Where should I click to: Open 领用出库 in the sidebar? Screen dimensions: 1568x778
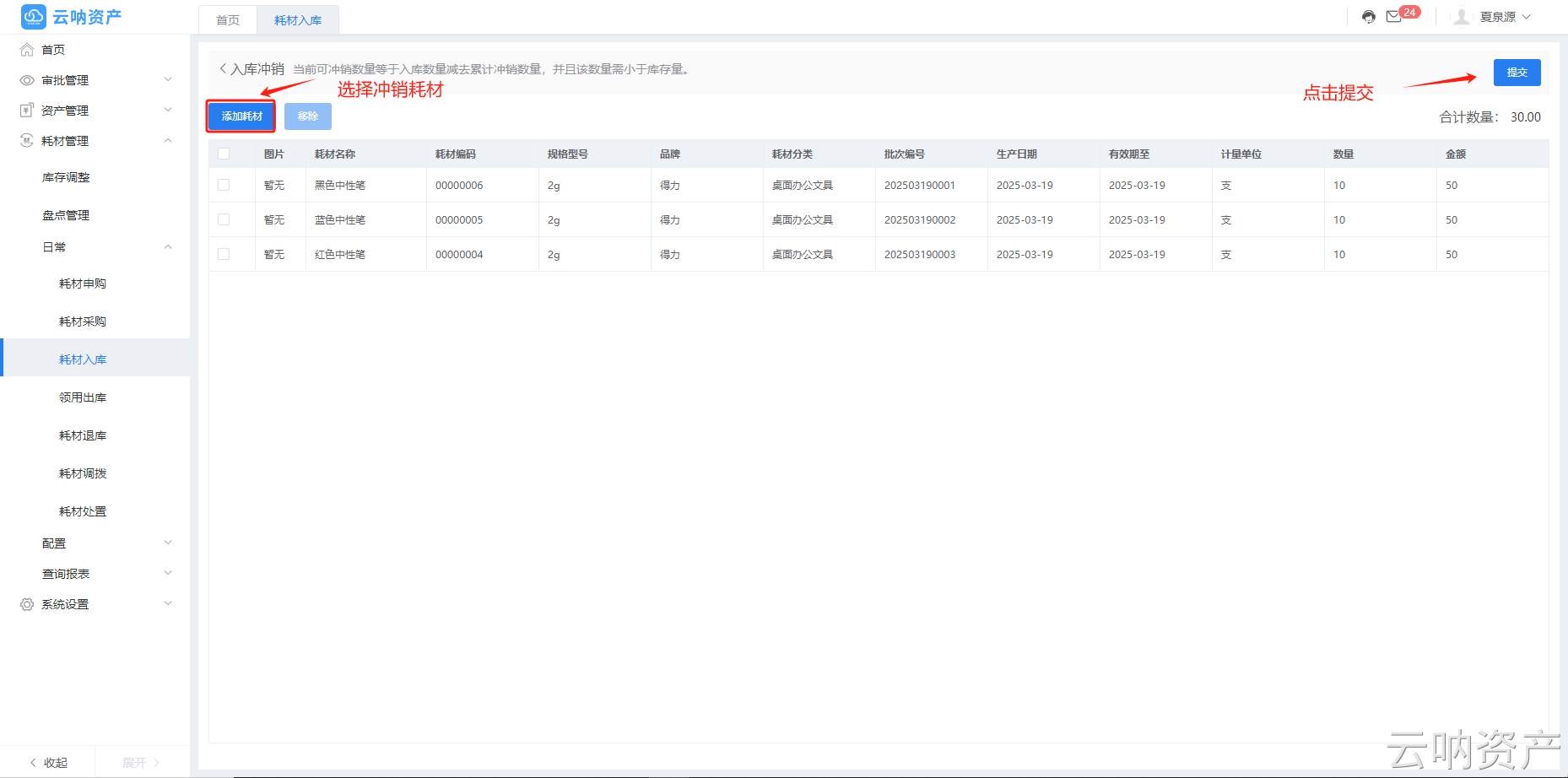tap(83, 397)
